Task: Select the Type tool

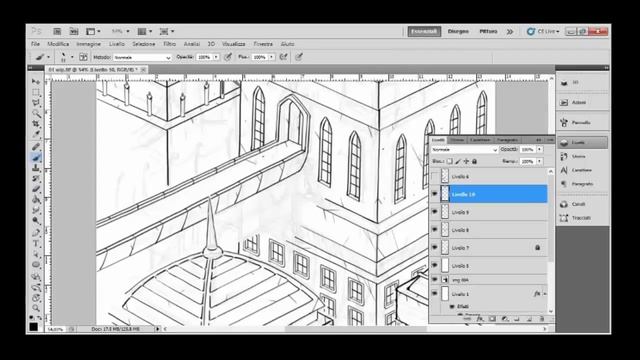Action: pos(36,244)
